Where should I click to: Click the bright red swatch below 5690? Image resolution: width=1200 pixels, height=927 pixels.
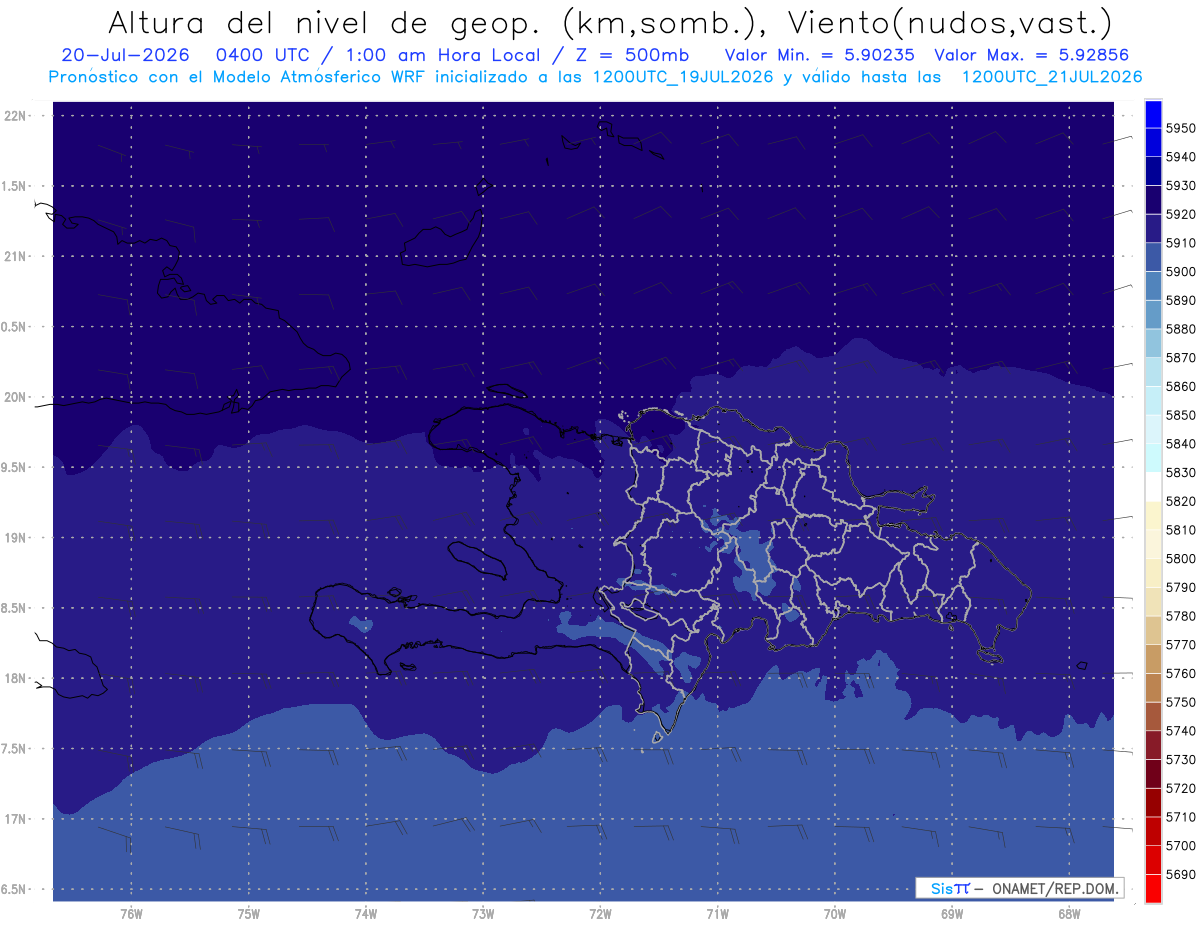1153,888
